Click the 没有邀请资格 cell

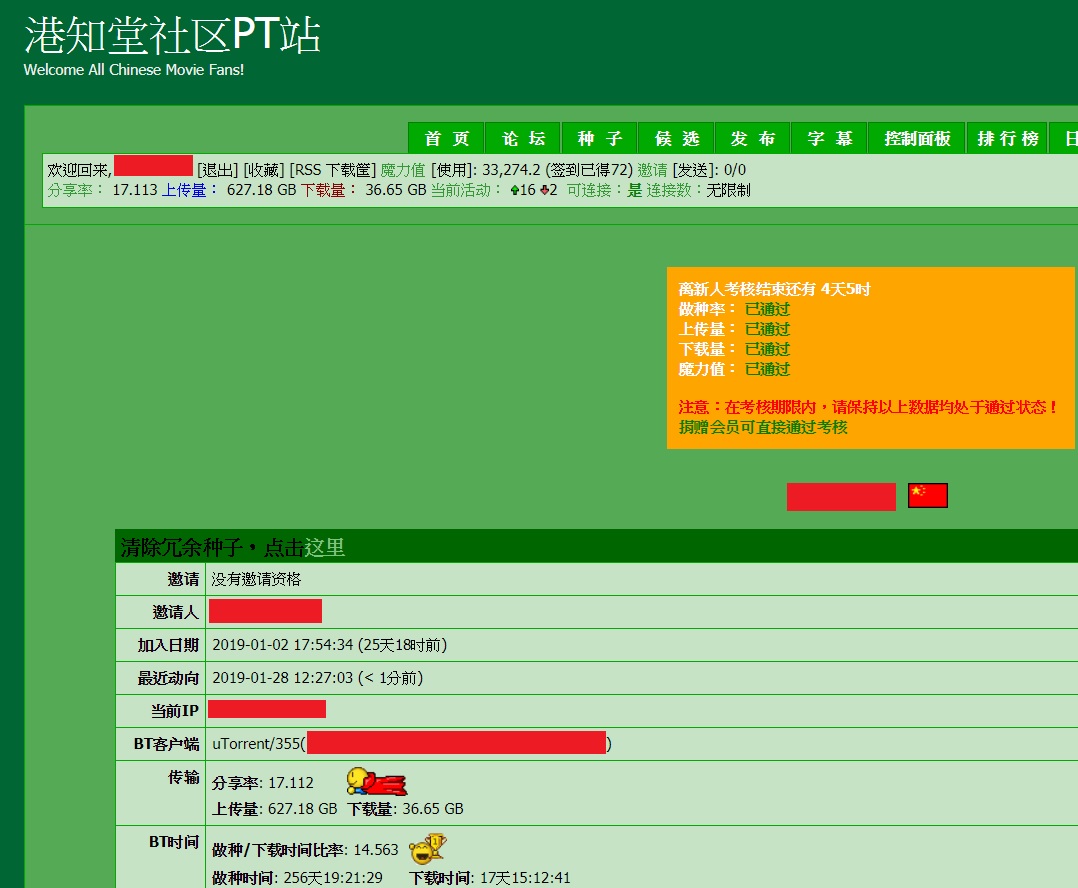pyautogui.click(x=256, y=579)
